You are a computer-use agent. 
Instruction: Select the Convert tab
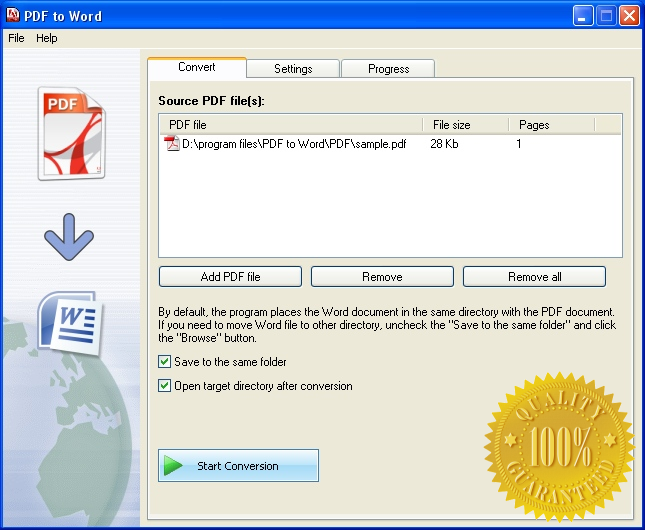(197, 68)
